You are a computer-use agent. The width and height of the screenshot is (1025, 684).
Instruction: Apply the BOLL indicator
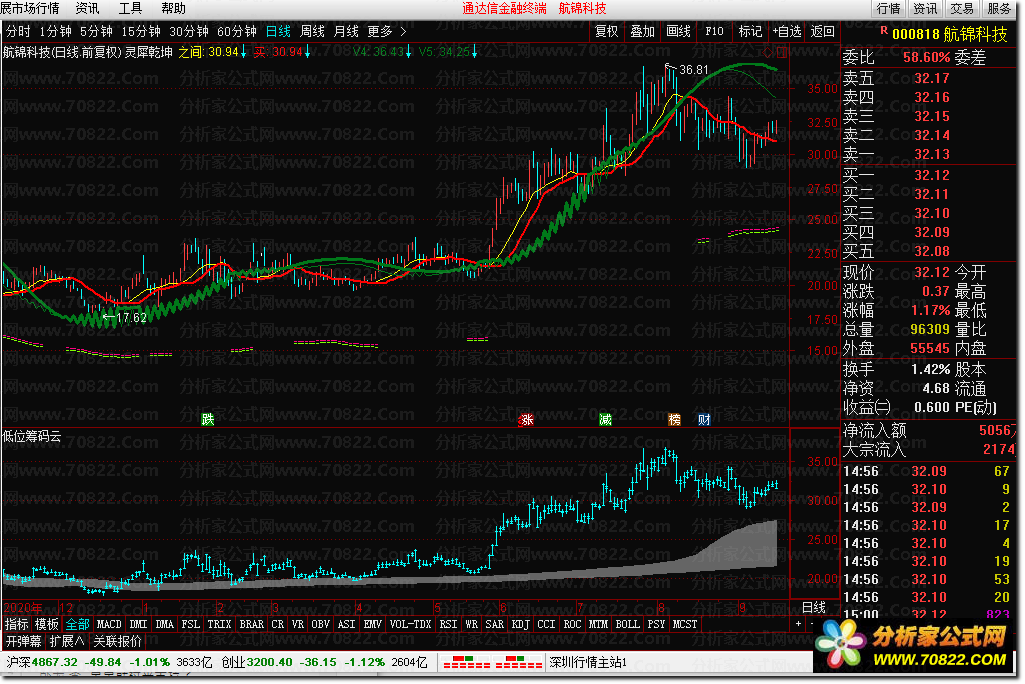628,624
